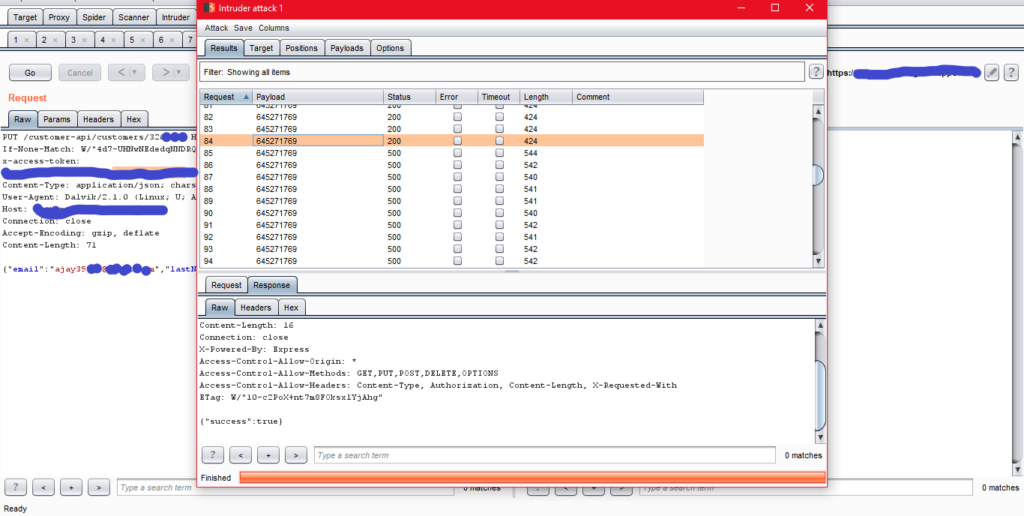Click the Filter: Showing all items bar
Screen dimensions: 1024x516
coord(501,72)
